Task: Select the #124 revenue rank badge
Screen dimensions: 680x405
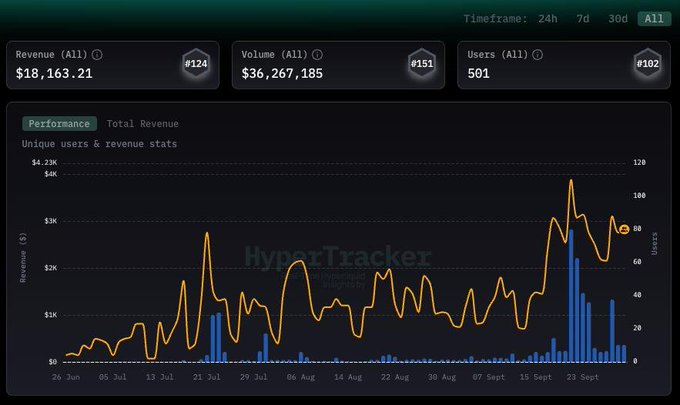Action: coord(196,64)
